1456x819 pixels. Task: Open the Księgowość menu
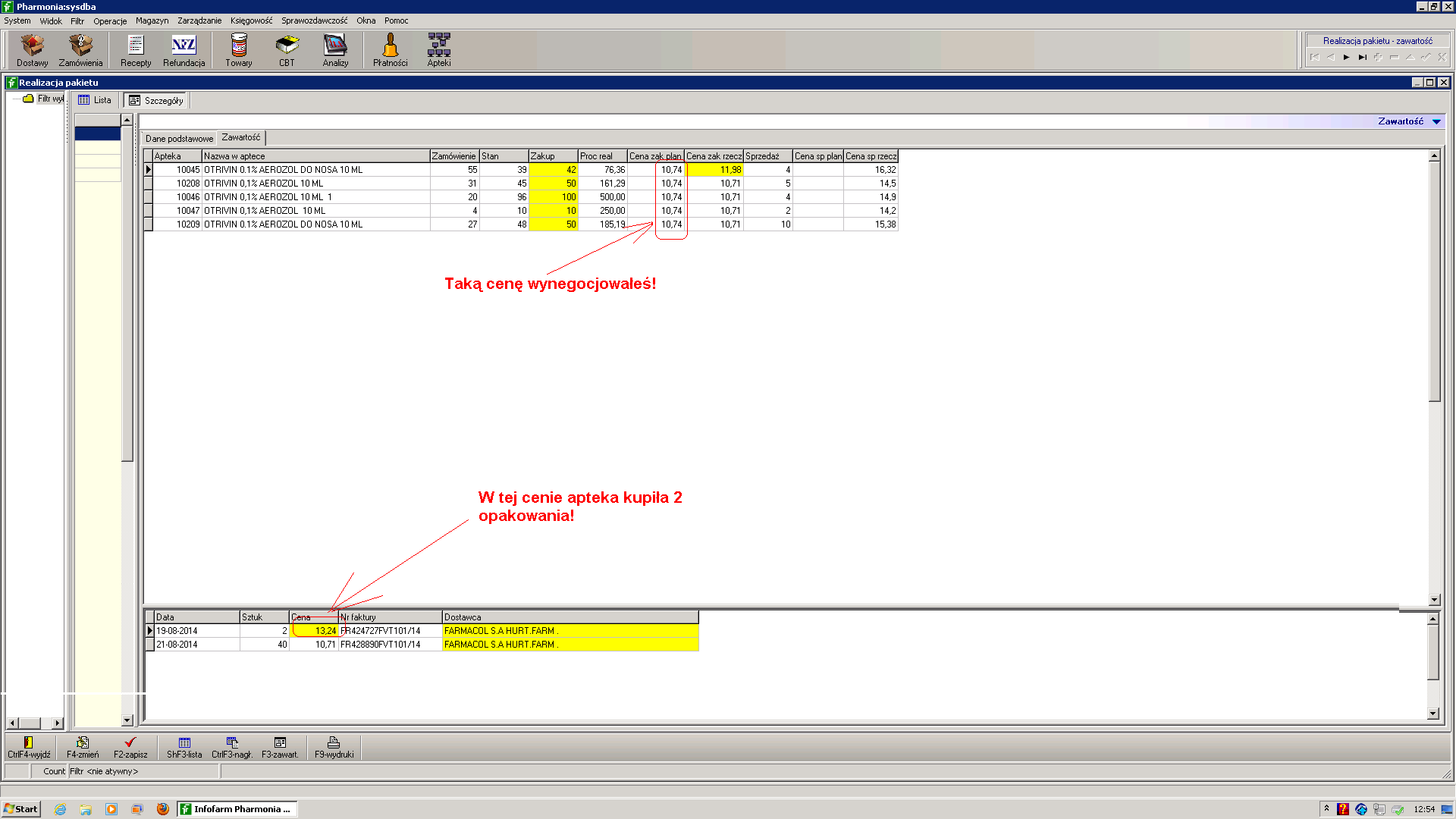pyautogui.click(x=251, y=20)
